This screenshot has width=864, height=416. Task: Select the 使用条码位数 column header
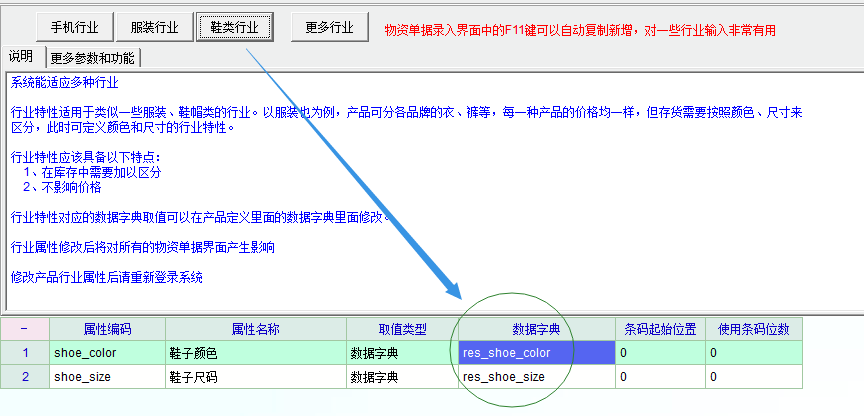[753, 329]
